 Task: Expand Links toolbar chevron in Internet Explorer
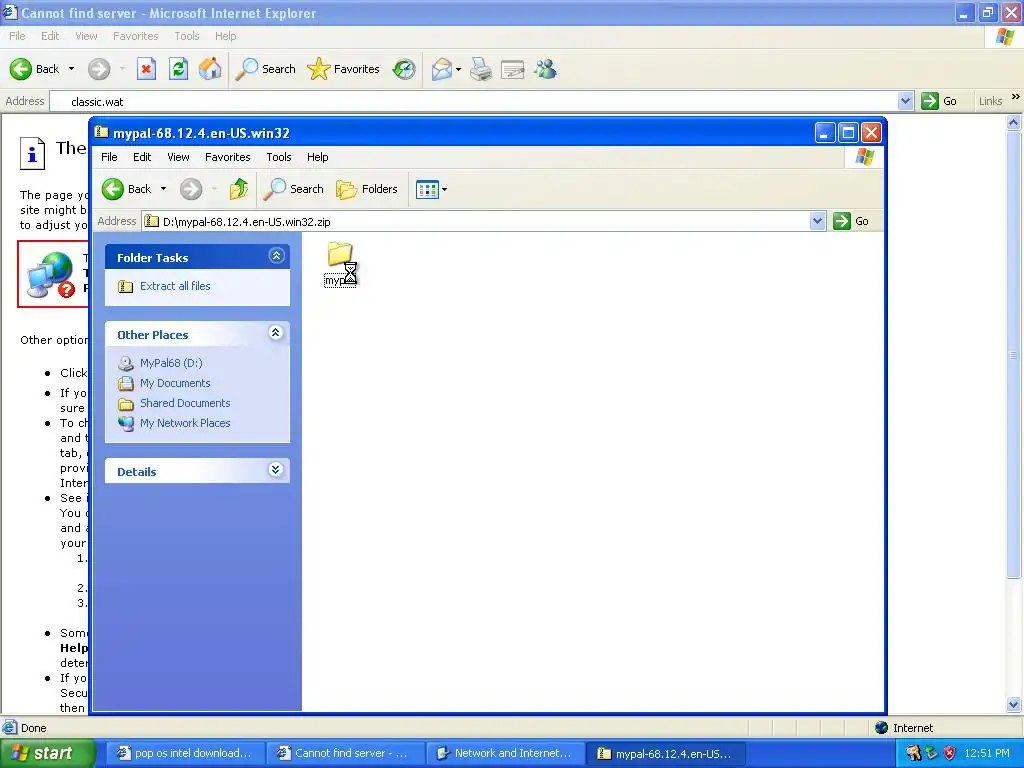click(x=1016, y=97)
